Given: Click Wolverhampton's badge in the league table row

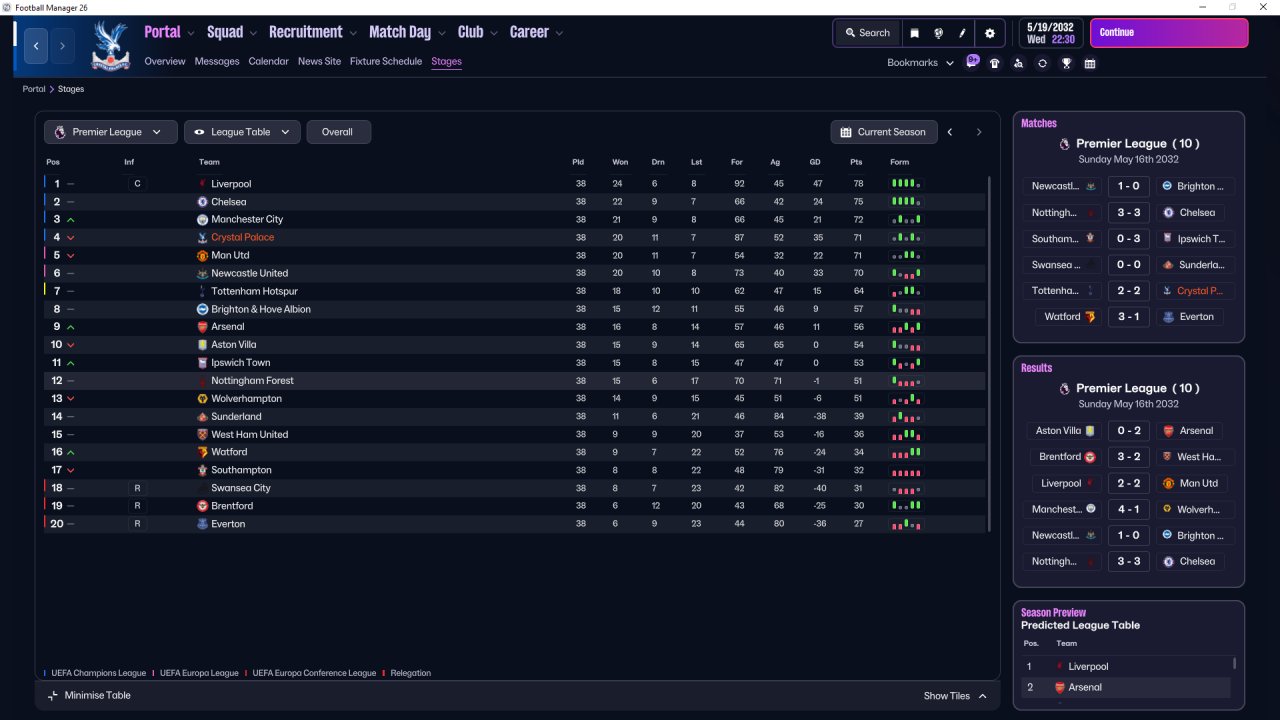Looking at the screenshot, I should coord(203,399).
